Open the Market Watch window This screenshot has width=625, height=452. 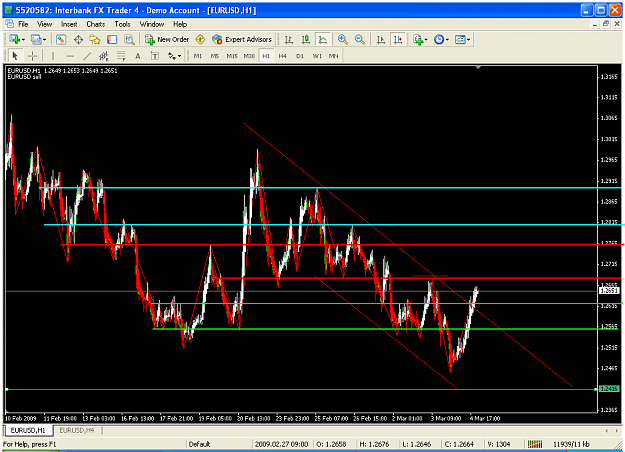[x=61, y=39]
